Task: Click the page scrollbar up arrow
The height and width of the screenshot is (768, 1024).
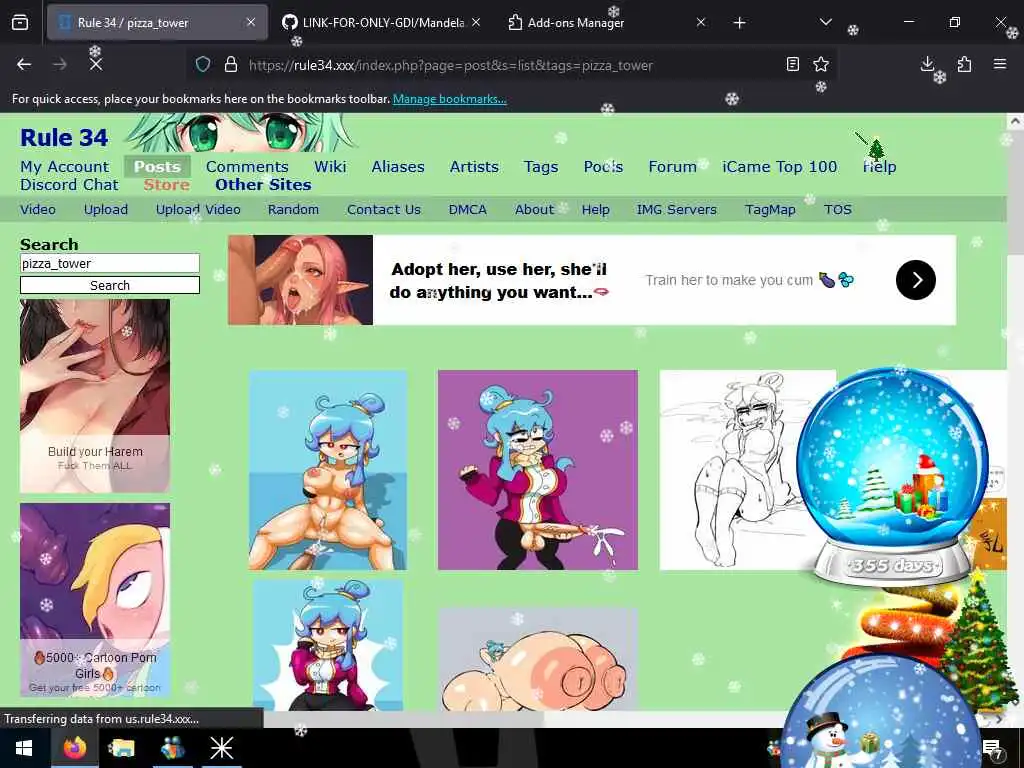Action: tap(1016, 121)
